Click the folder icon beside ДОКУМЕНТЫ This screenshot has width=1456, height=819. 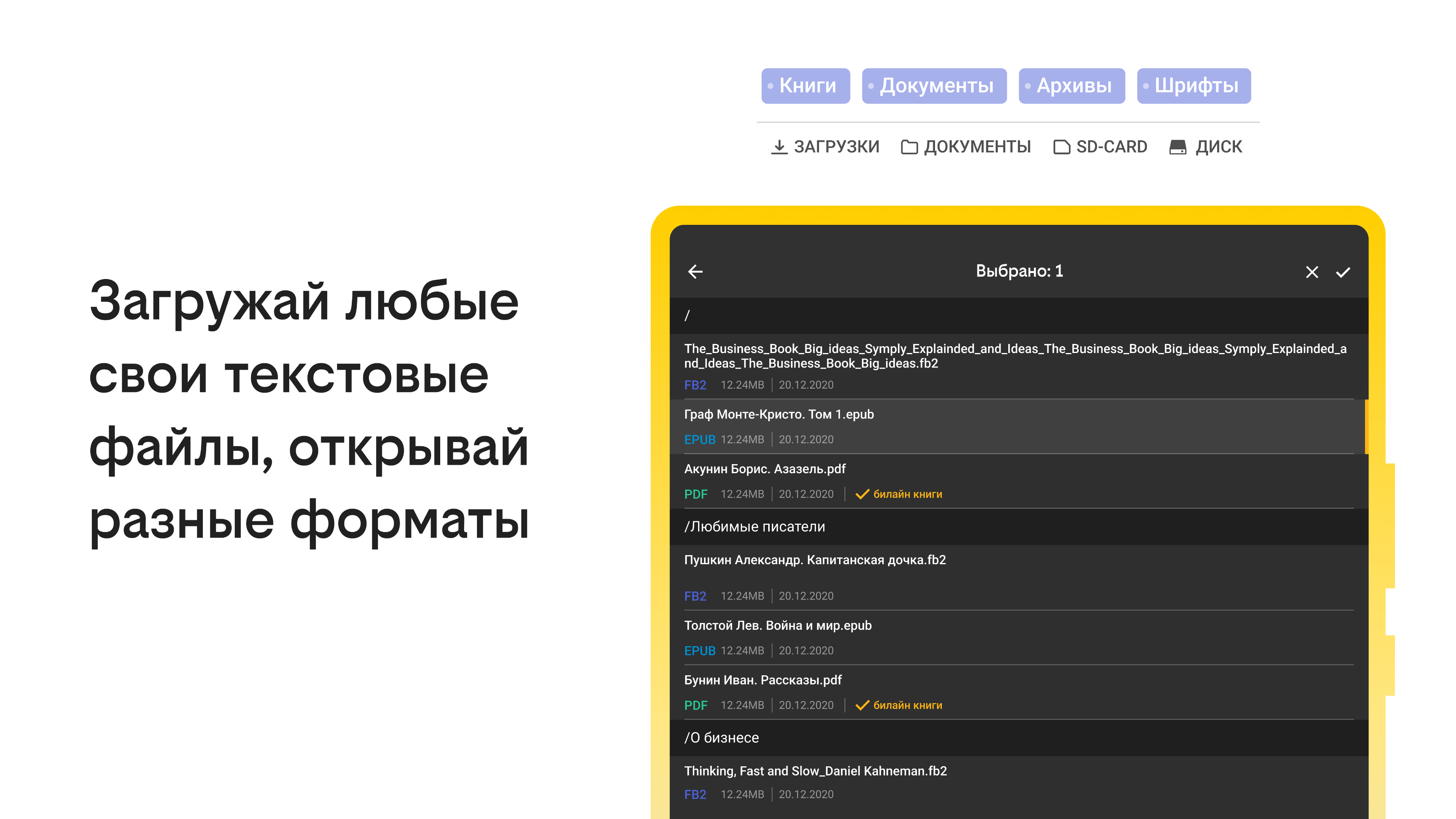pos(909,147)
